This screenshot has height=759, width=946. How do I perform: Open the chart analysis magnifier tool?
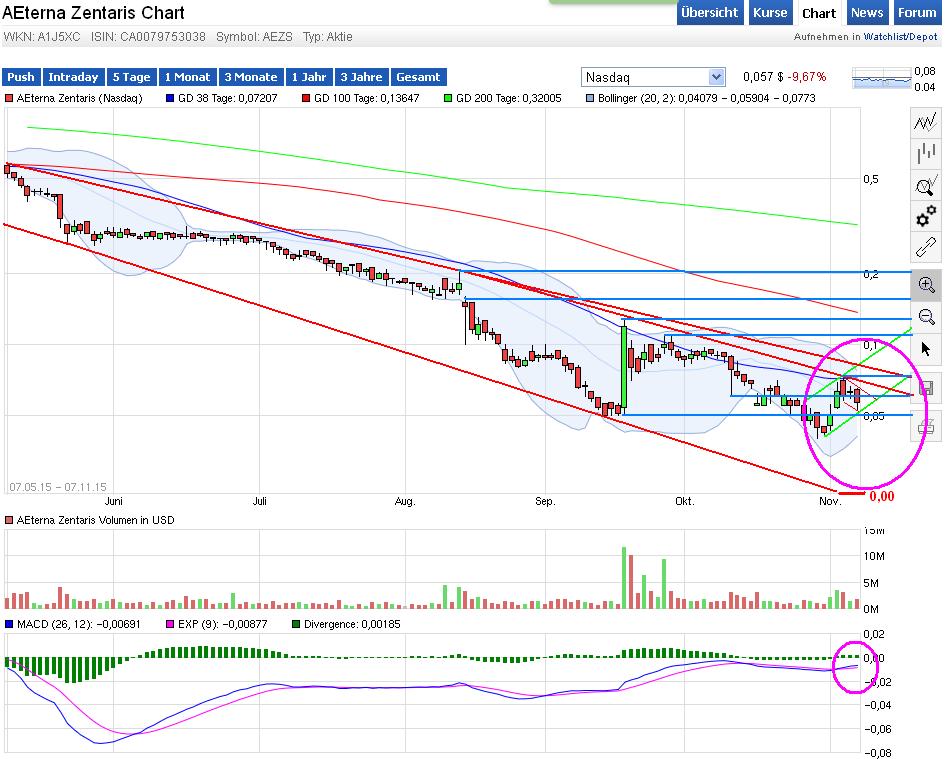coord(926,185)
